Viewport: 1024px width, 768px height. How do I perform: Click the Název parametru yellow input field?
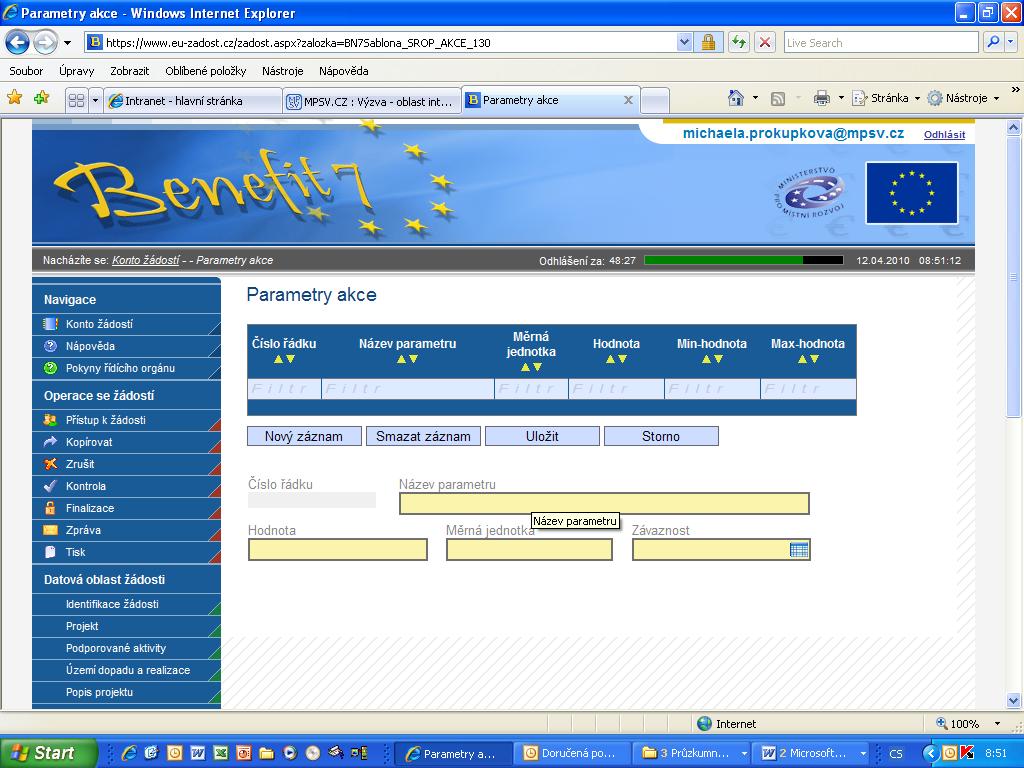[604, 504]
